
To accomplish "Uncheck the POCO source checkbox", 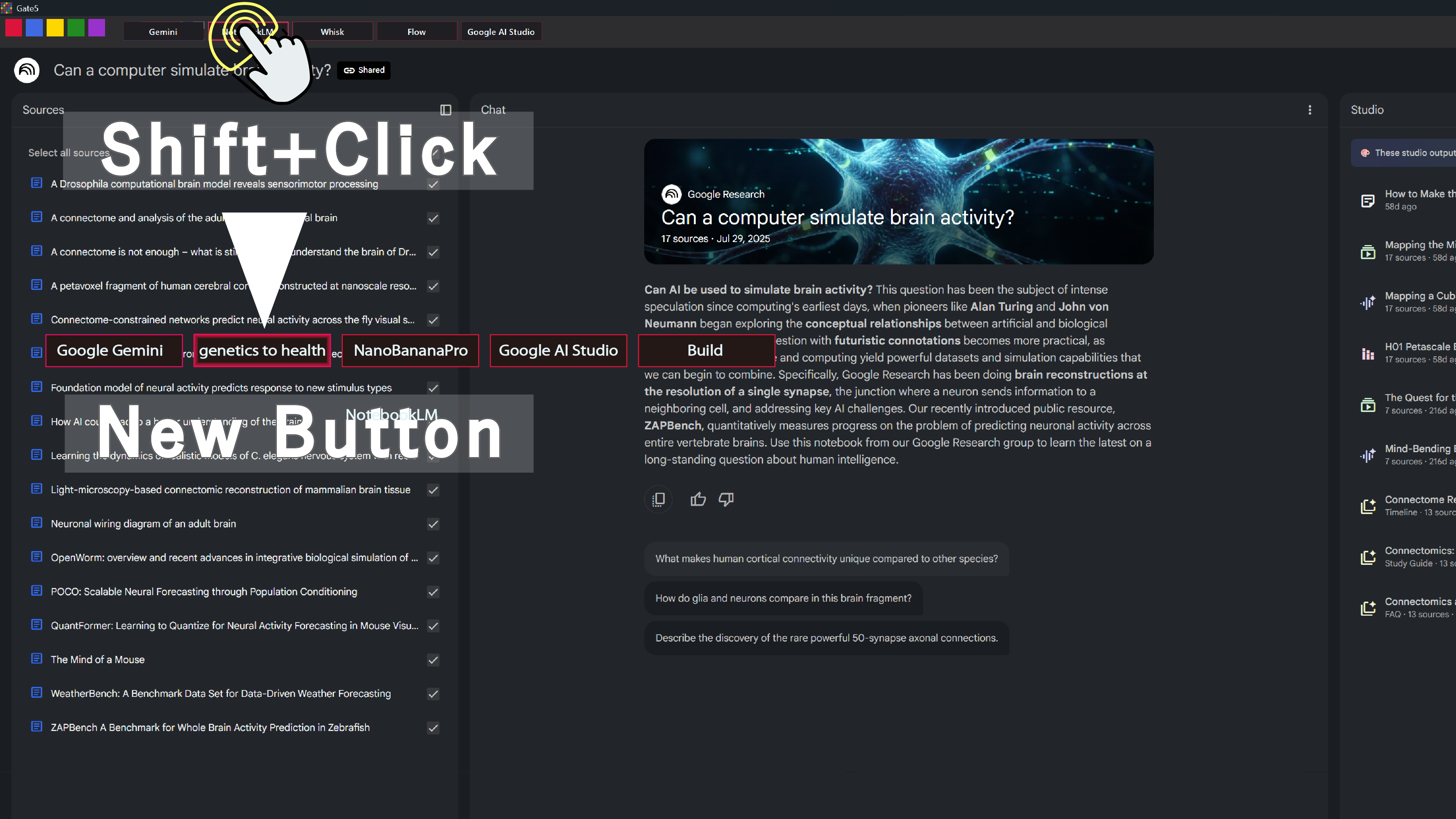I will (433, 592).
